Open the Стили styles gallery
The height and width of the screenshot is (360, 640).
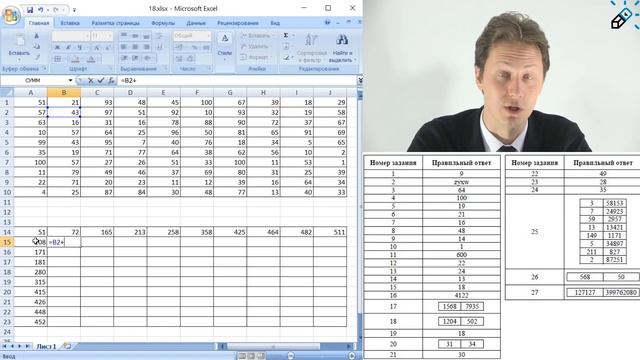click(x=224, y=46)
